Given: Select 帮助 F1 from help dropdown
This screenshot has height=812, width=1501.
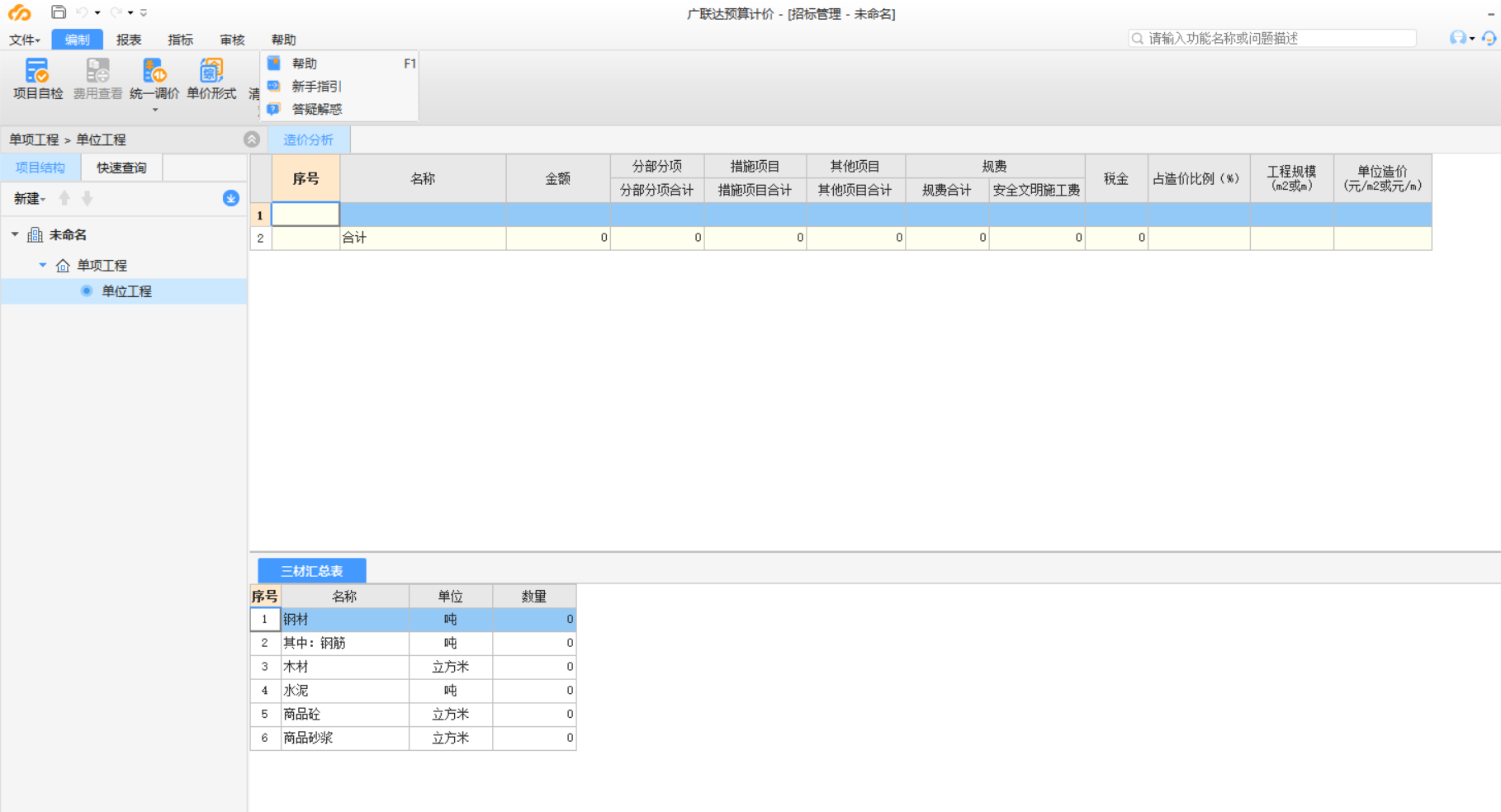Looking at the screenshot, I should (x=339, y=64).
